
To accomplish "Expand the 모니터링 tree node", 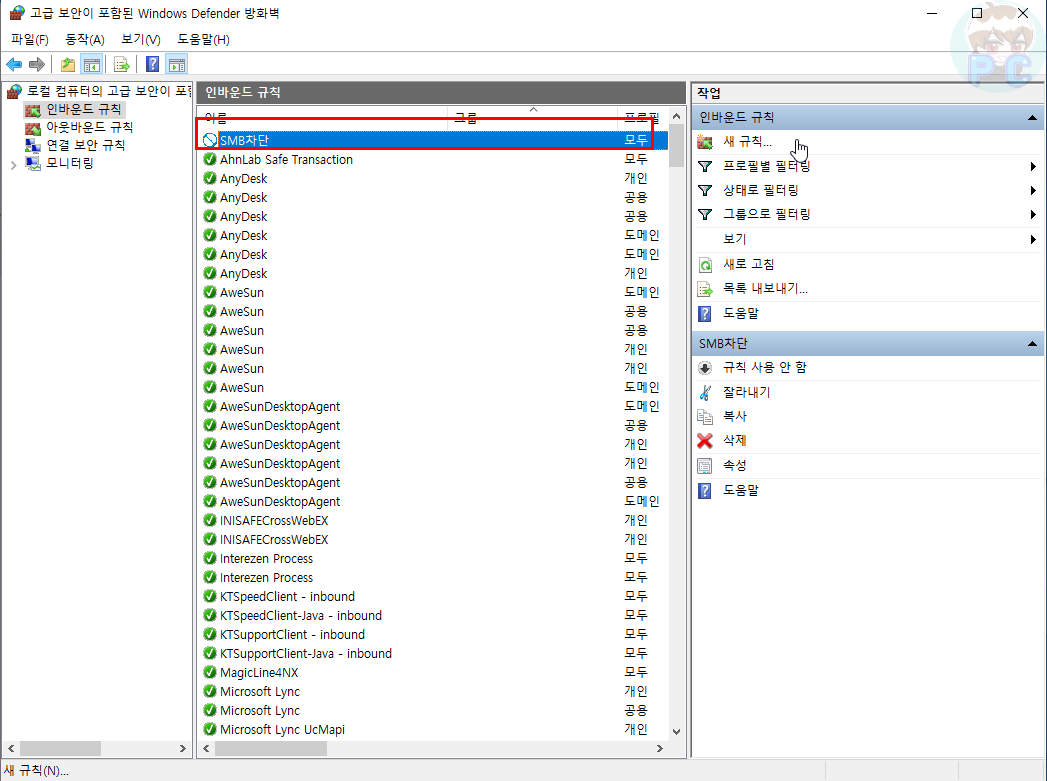I will 13,164.
